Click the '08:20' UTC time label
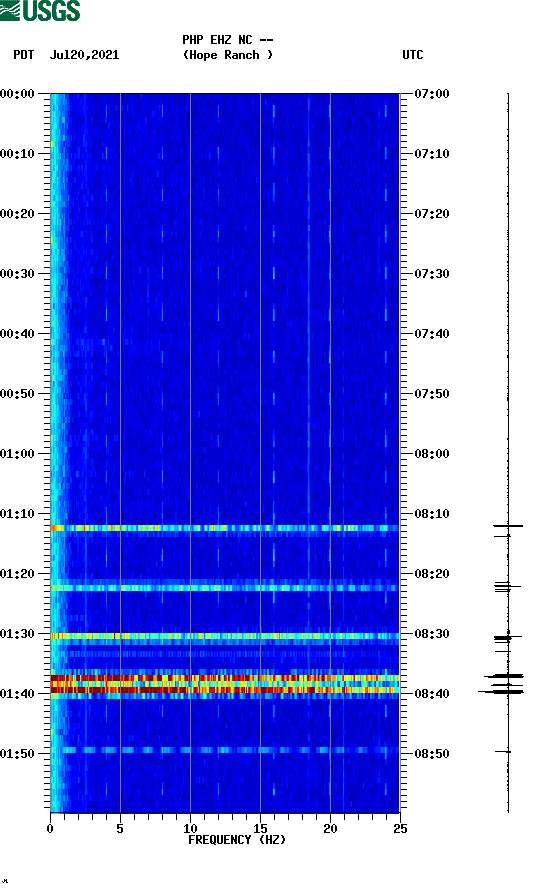Image resolution: width=552 pixels, height=892 pixels. [x=431, y=574]
